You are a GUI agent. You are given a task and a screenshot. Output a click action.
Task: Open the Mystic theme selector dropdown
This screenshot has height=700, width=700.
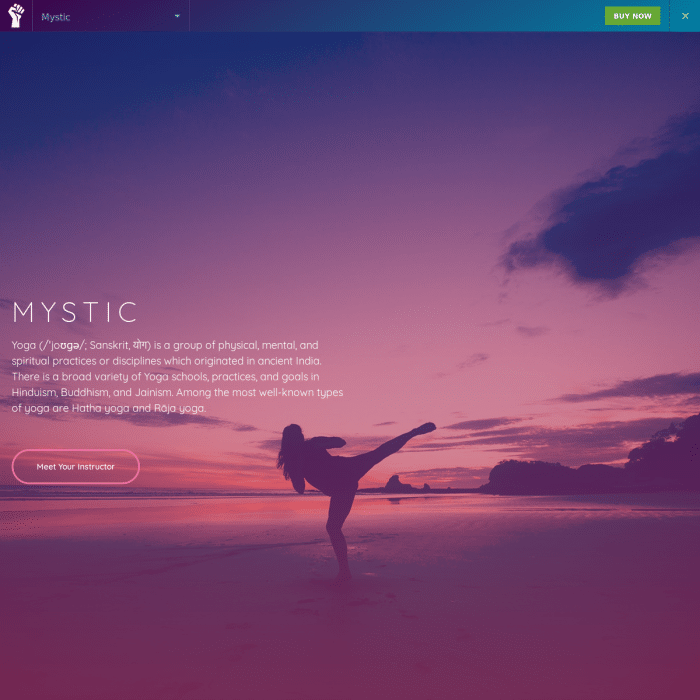[110, 16]
